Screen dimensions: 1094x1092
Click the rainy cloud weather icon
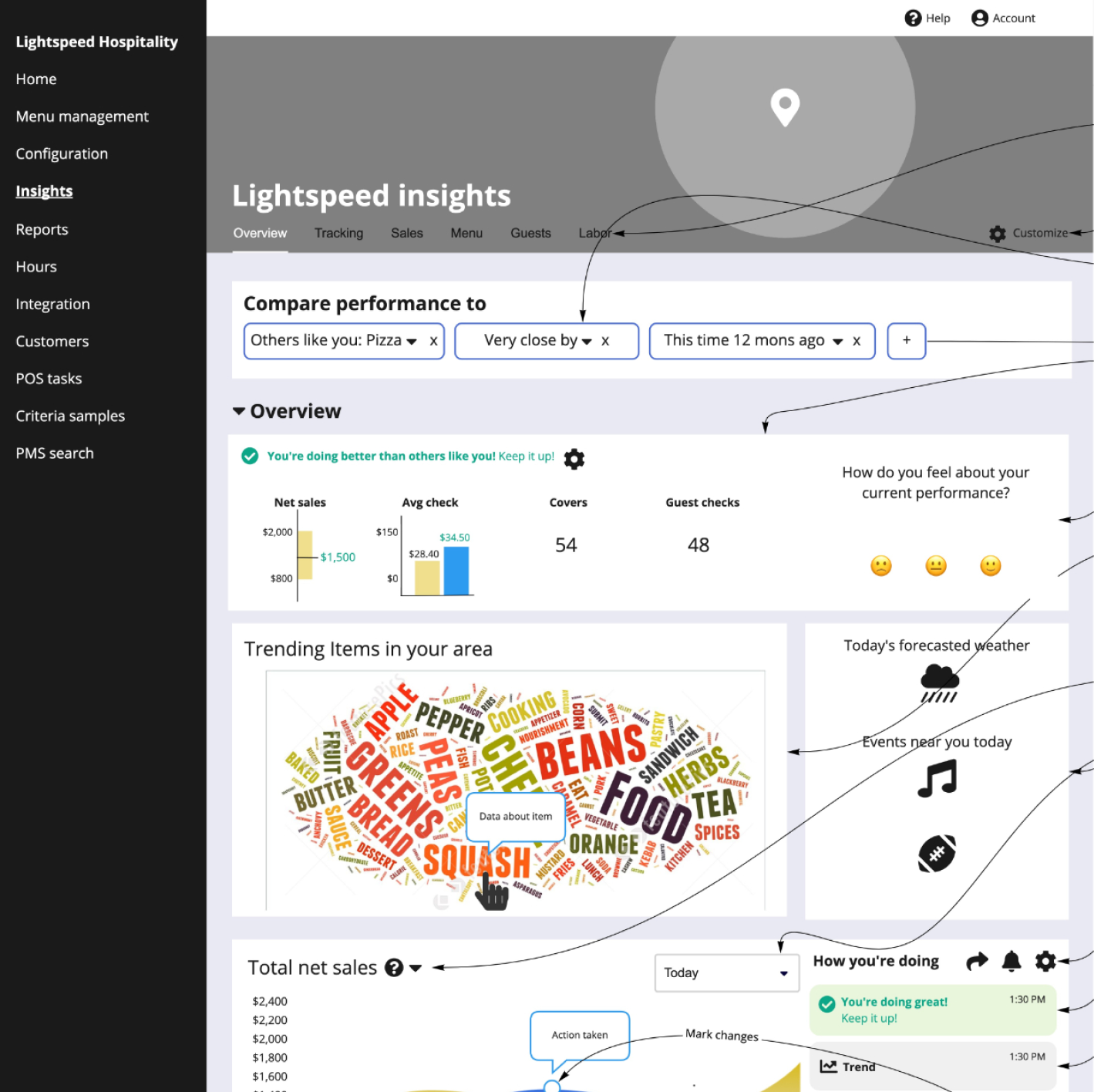tap(940, 682)
